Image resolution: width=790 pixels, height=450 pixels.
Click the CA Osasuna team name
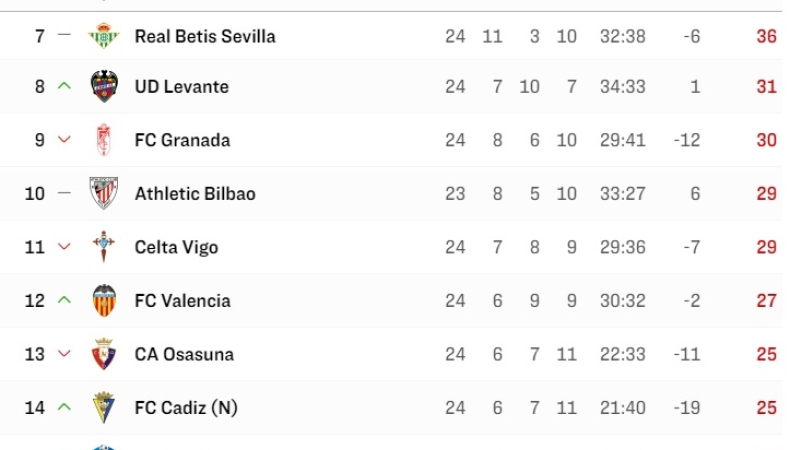[184, 354]
